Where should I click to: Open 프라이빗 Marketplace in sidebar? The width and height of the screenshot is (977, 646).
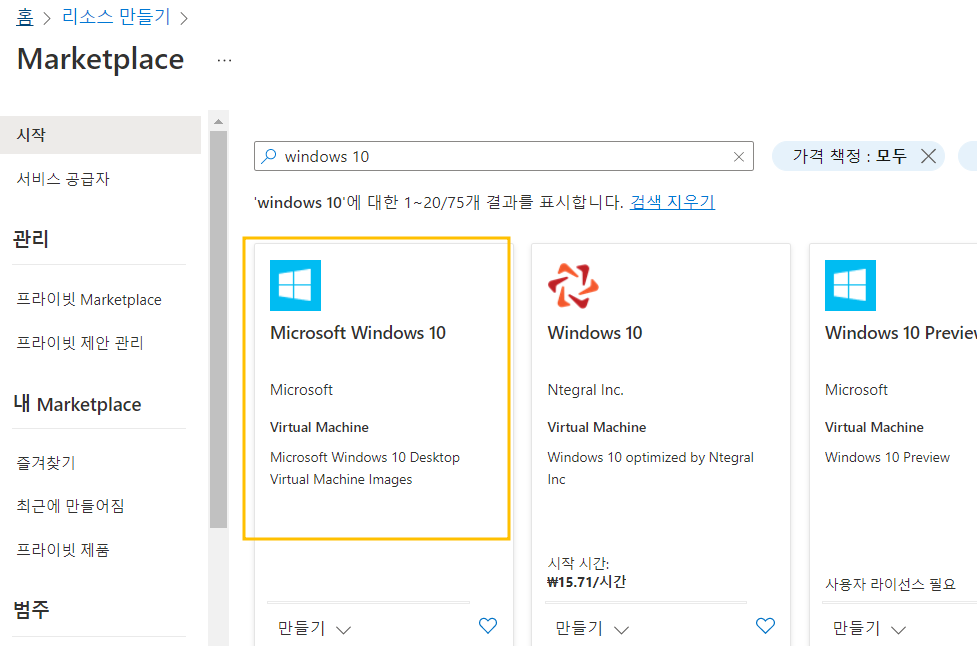pos(89,300)
